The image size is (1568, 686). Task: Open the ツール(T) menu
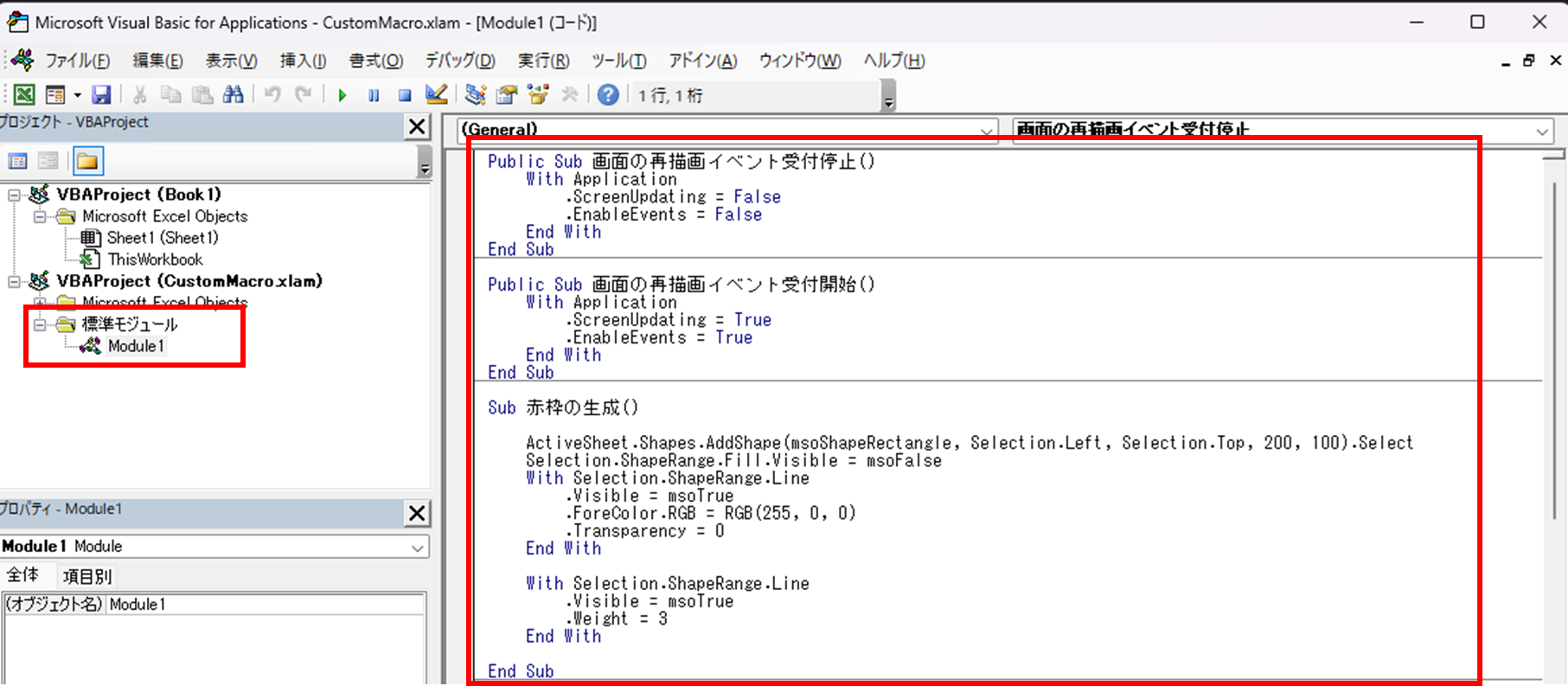click(x=618, y=61)
